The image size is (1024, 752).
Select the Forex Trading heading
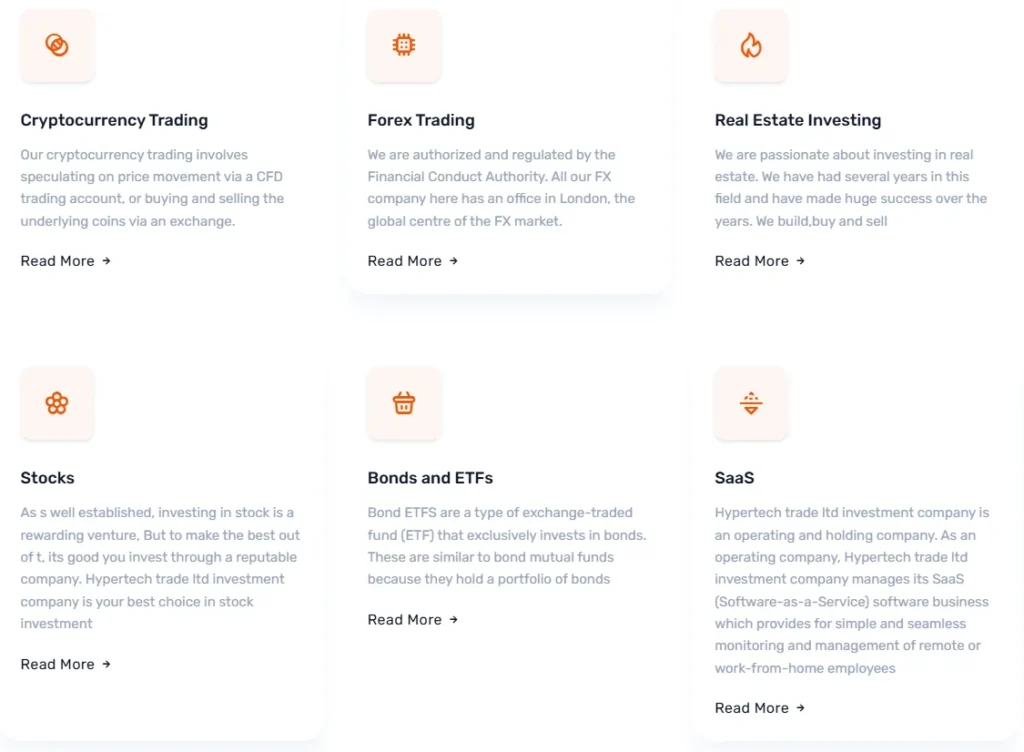click(x=421, y=120)
